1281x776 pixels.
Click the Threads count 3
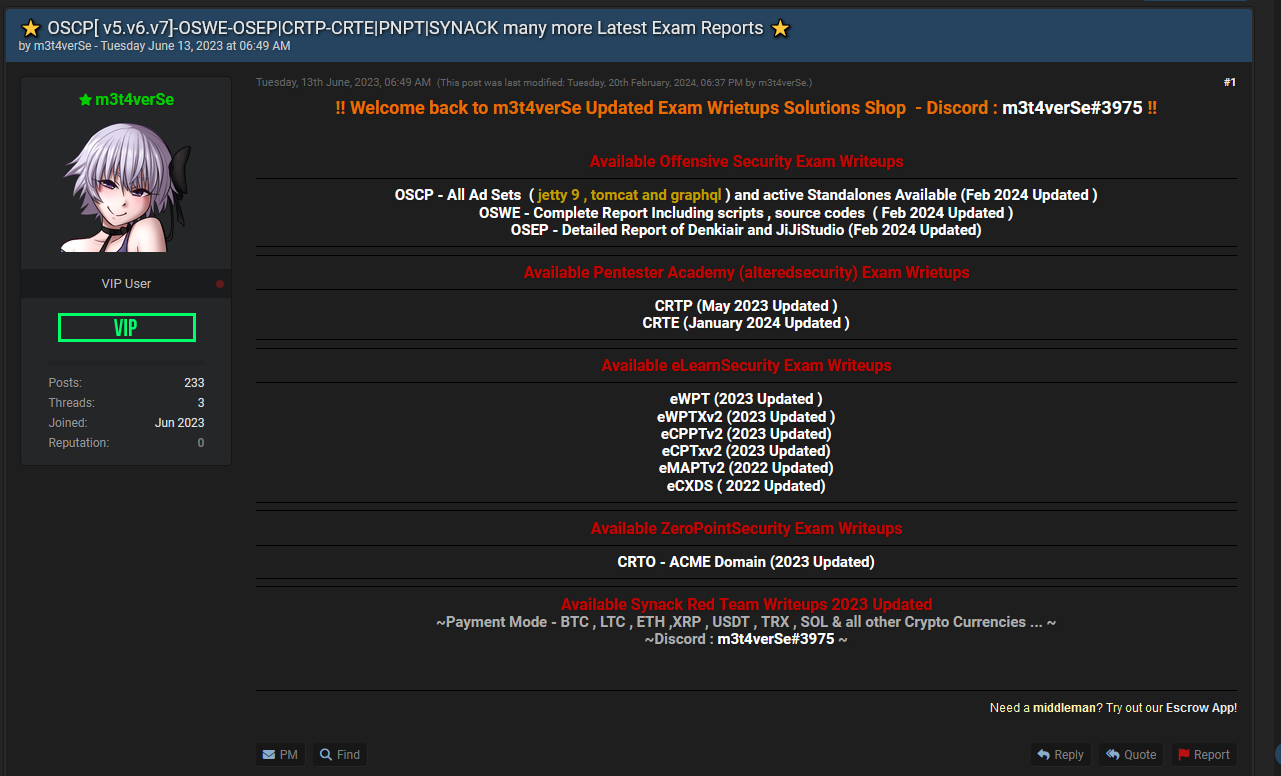coord(201,402)
